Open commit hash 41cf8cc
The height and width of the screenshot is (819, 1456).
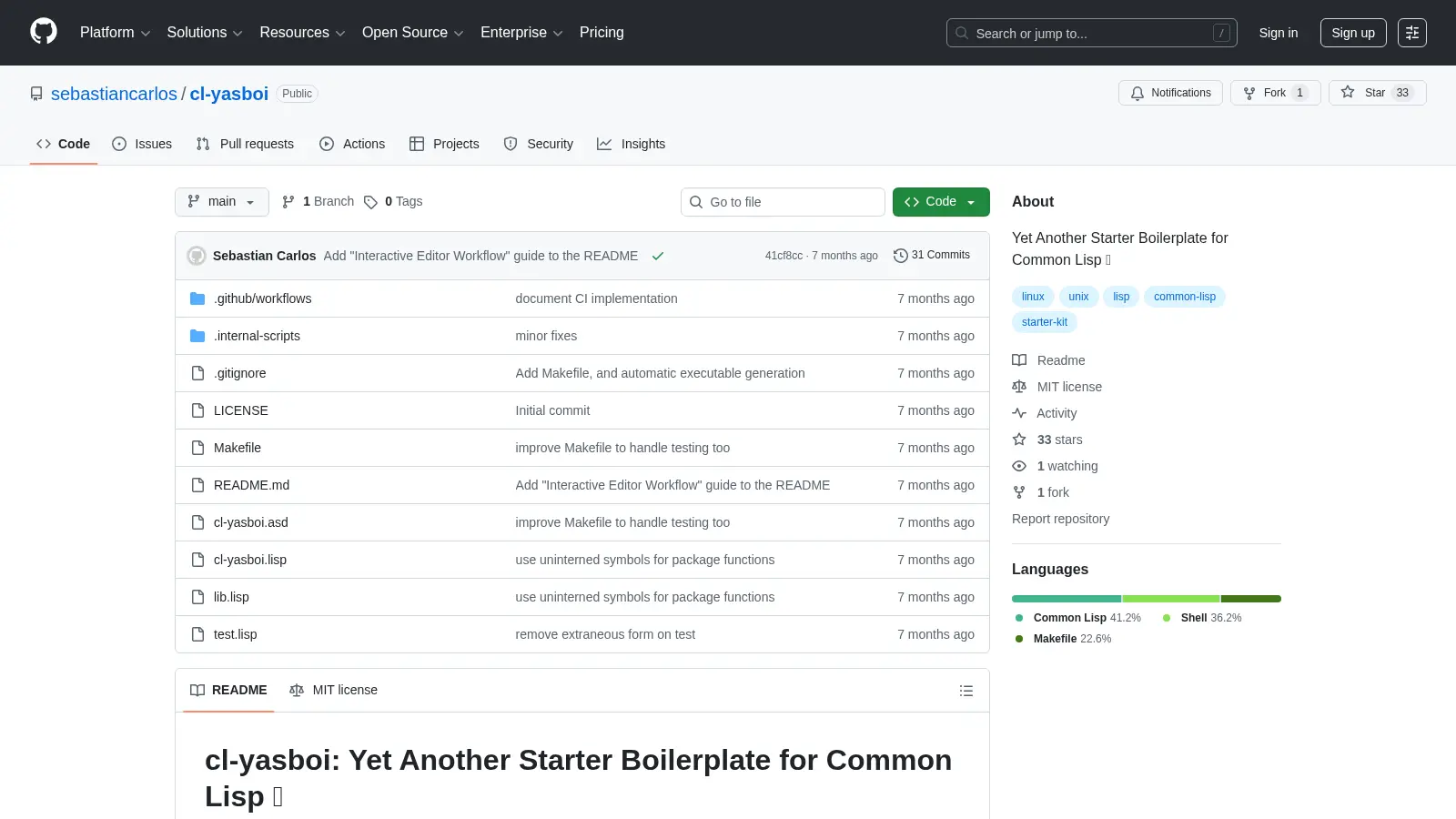(x=784, y=256)
